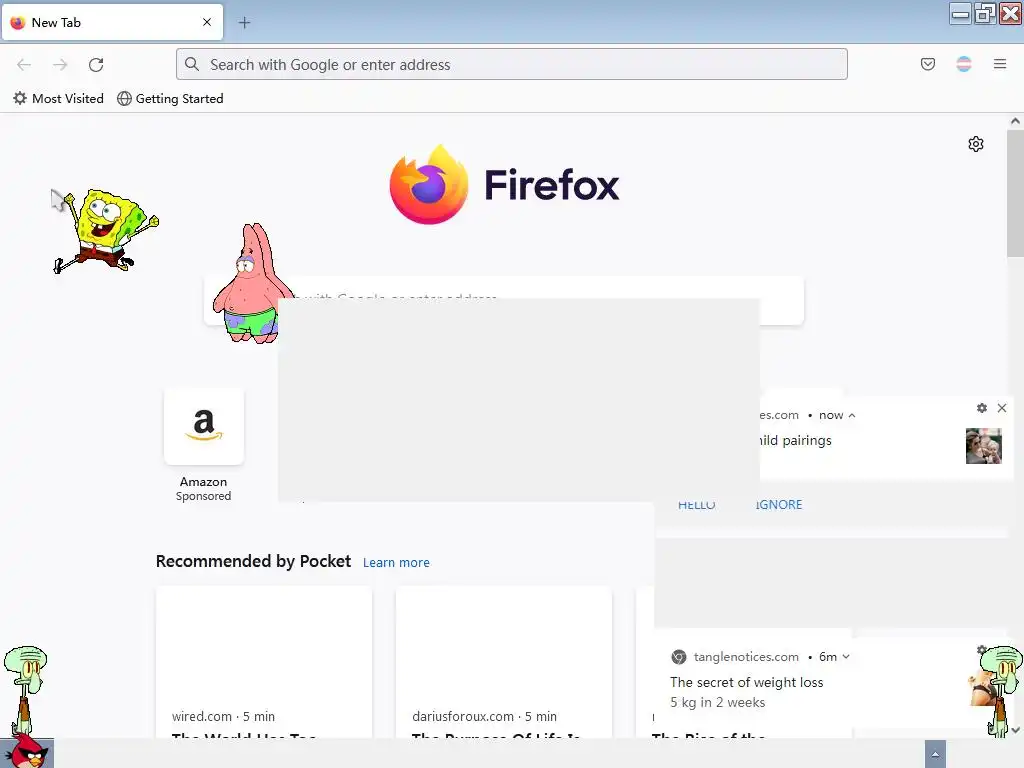Click the page center search box
This screenshot has width=1024, height=768.
[x=504, y=300]
